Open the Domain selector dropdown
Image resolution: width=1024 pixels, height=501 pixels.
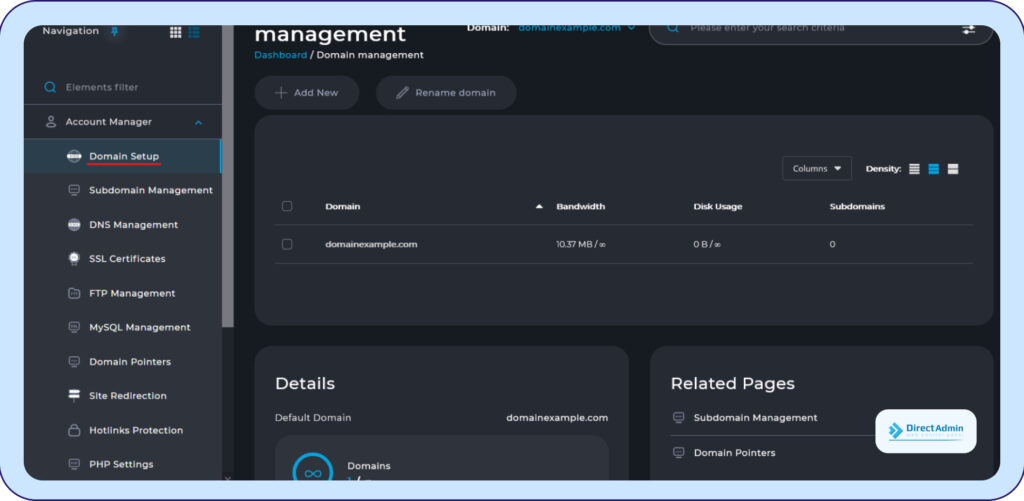(577, 28)
